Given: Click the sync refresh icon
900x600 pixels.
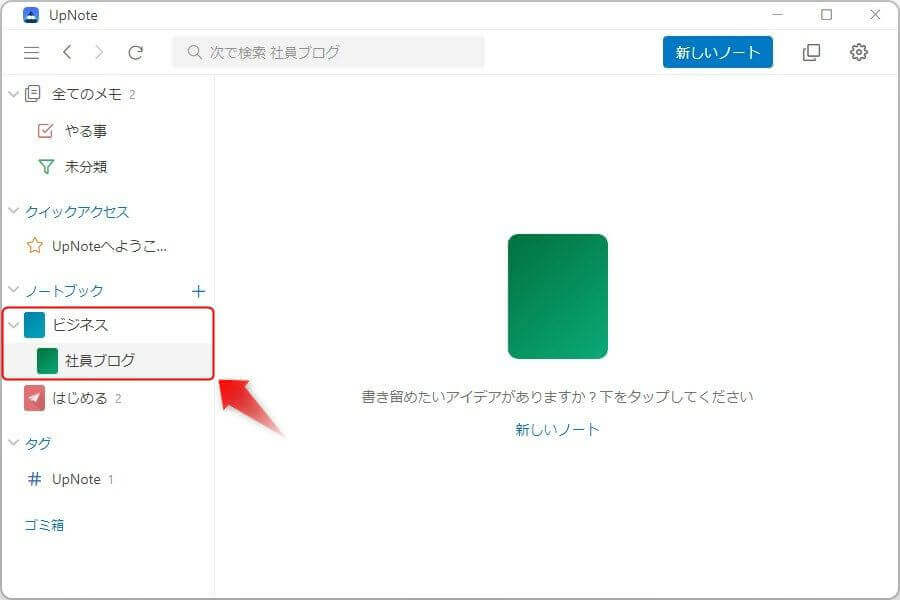Looking at the screenshot, I should click(135, 53).
